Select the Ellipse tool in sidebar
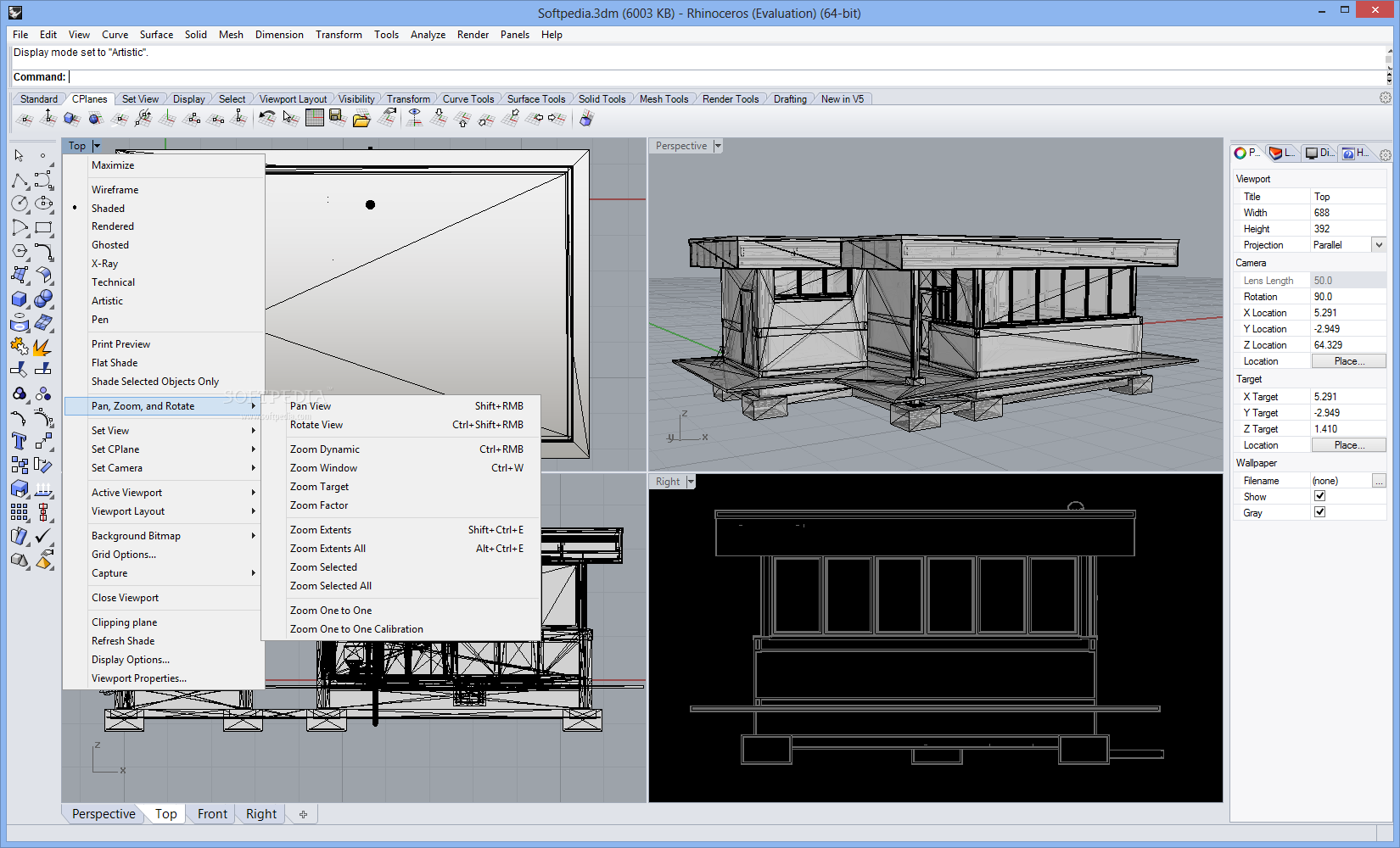The height and width of the screenshot is (848, 1400). coord(43,204)
